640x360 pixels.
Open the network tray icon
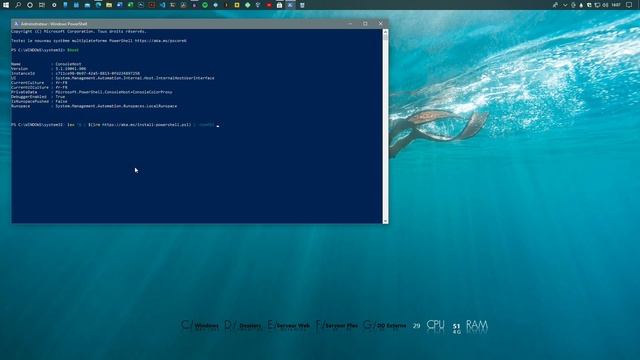pyautogui.click(x=597, y=5)
